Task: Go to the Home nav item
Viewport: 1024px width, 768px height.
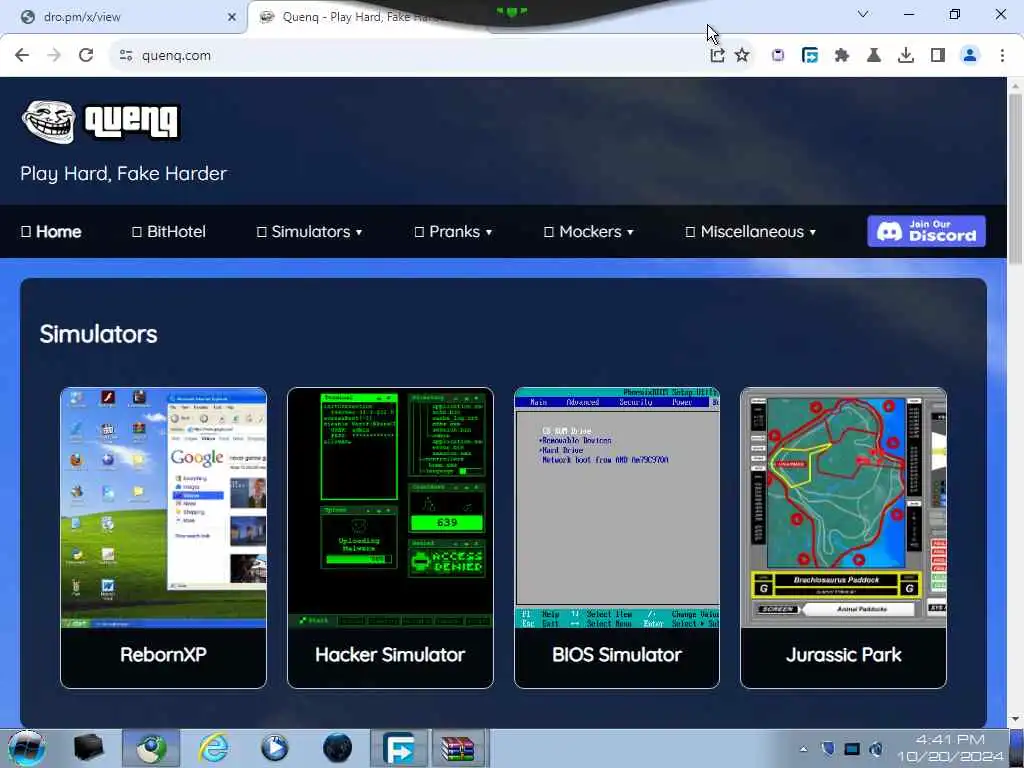Action: (x=51, y=232)
